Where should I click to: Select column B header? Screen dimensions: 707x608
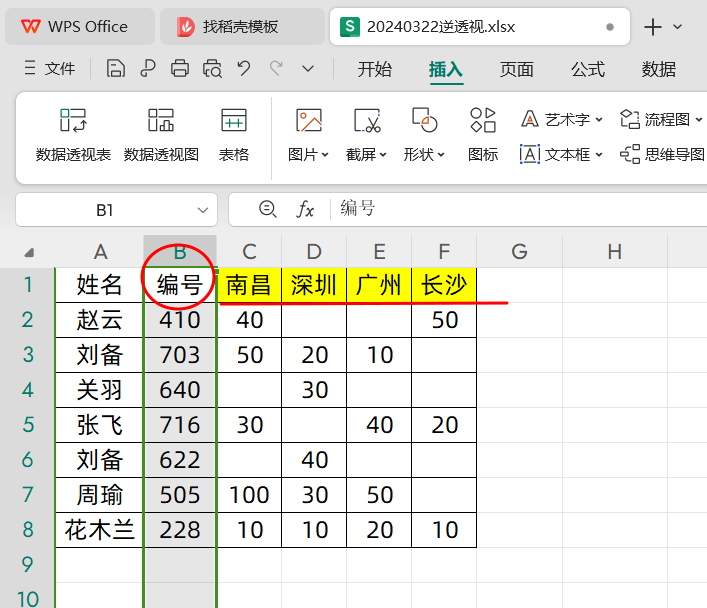coord(180,252)
